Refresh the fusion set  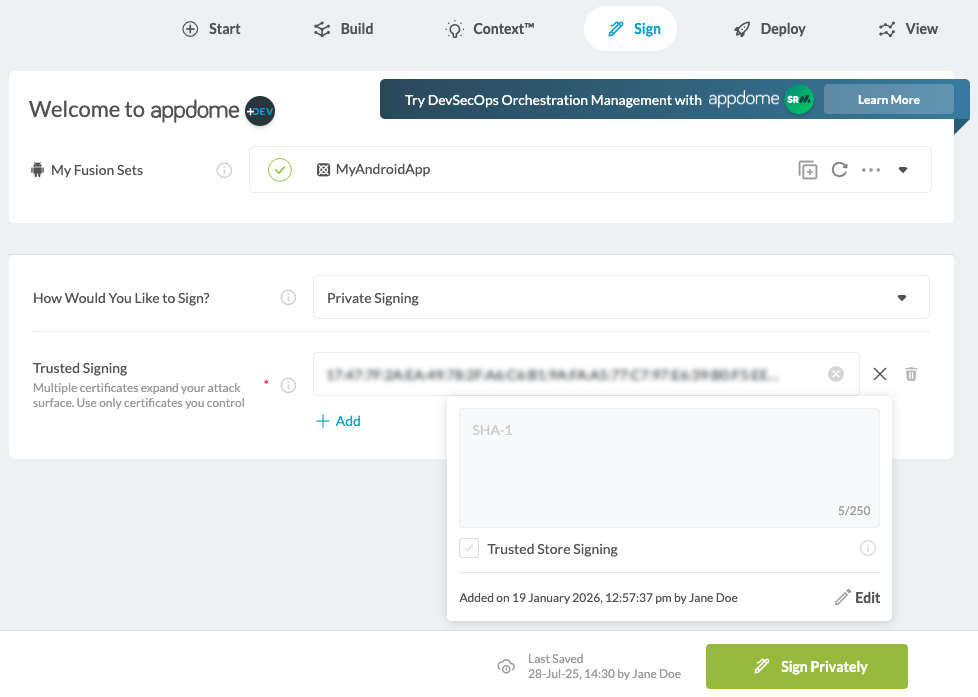coord(839,170)
